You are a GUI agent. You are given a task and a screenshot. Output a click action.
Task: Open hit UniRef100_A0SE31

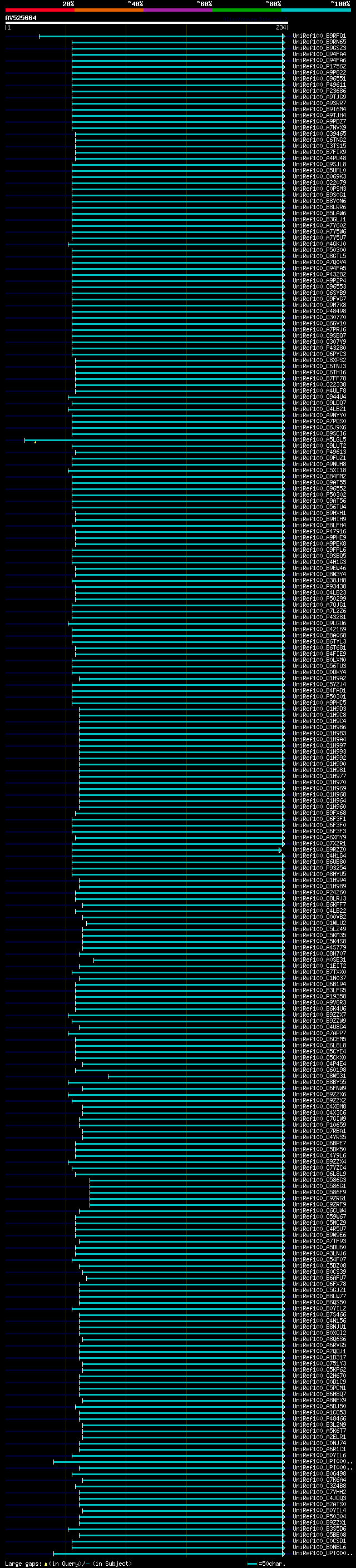pos(319,960)
